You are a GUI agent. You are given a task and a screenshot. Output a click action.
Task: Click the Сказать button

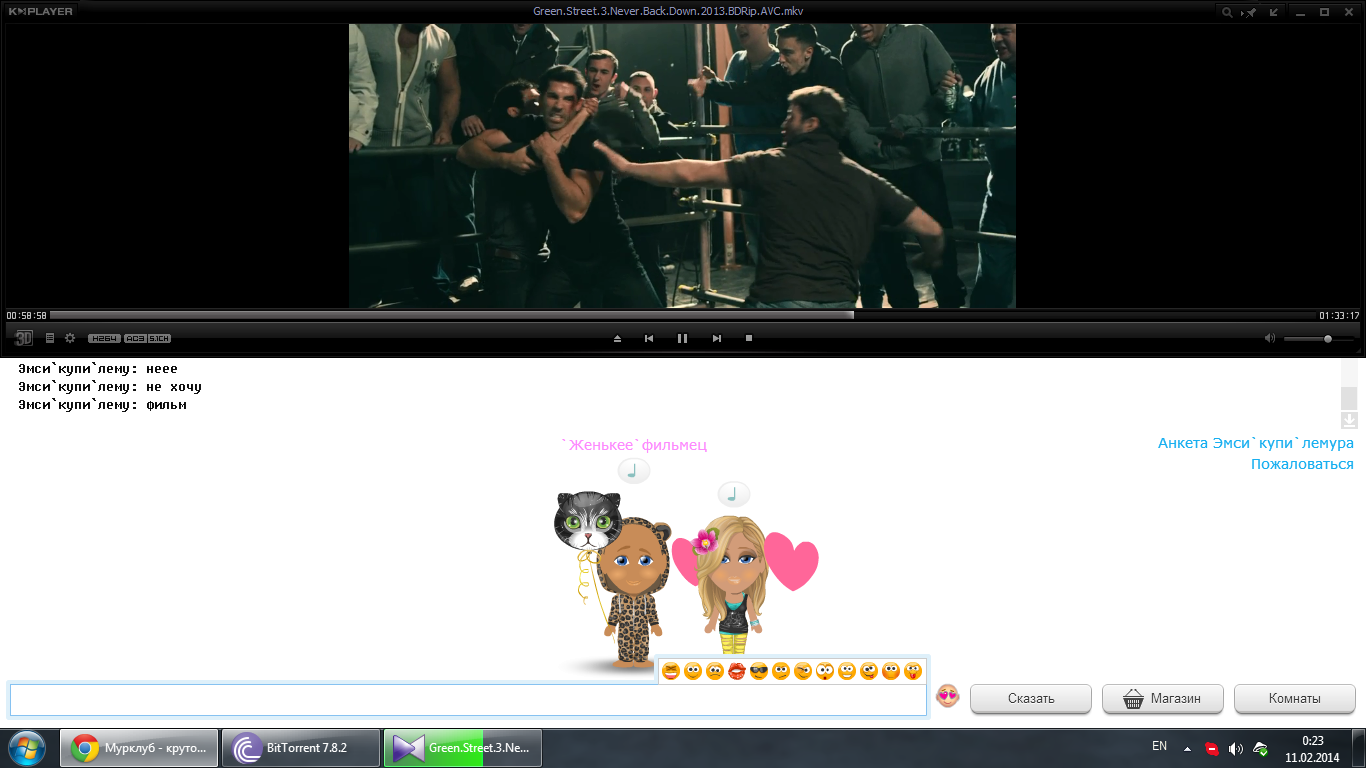click(1030, 699)
